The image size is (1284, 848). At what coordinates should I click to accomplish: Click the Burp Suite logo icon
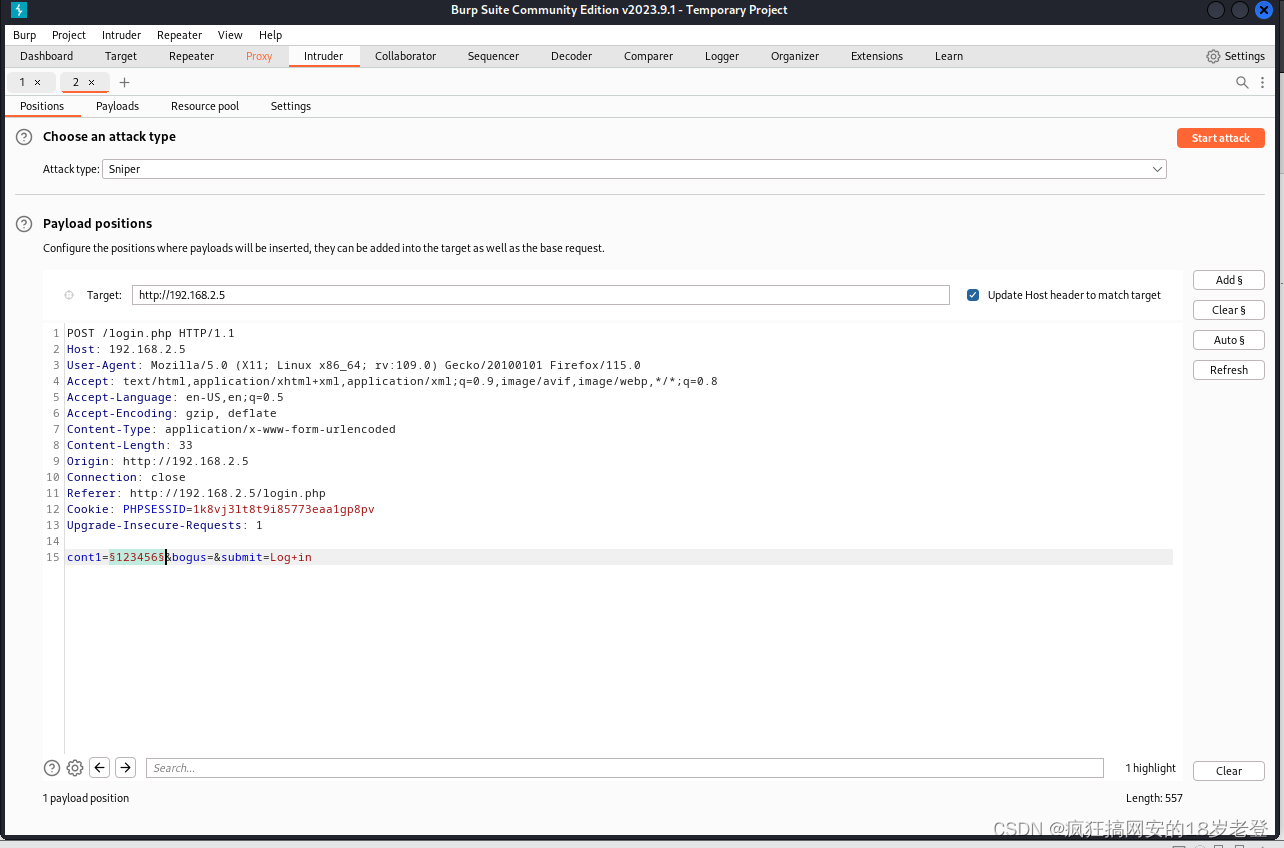18,10
